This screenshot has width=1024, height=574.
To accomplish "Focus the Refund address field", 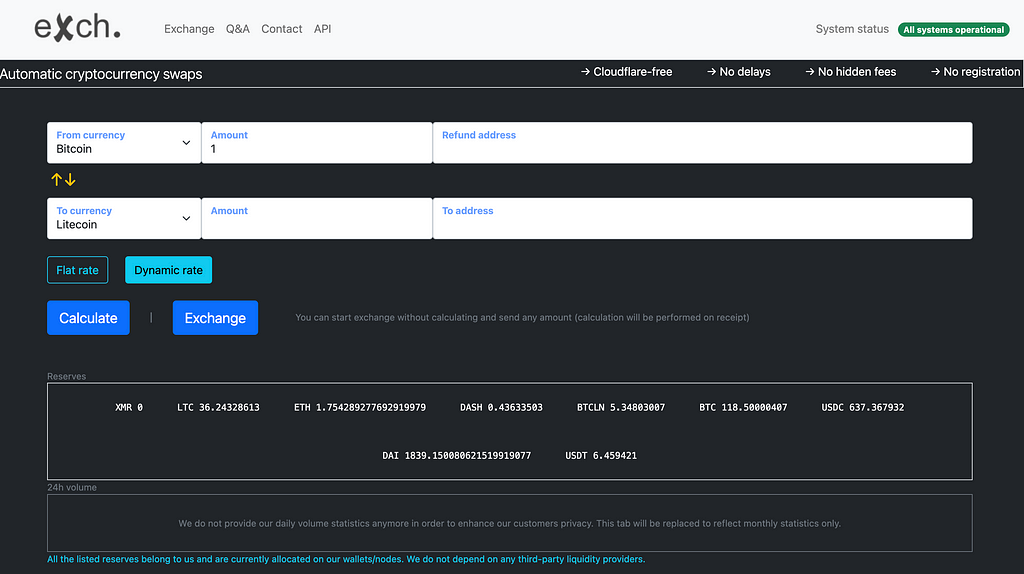I will coord(703,142).
